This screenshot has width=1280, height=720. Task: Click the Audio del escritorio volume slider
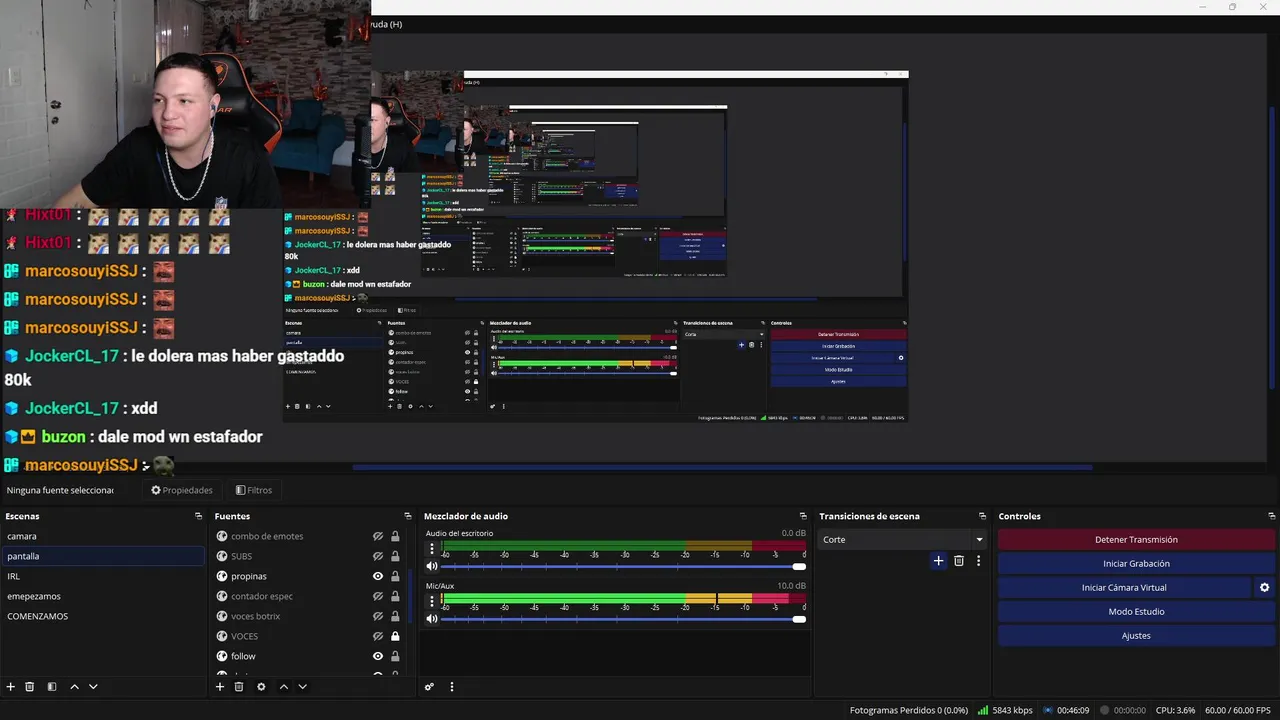pyautogui.click(x=623, y=567)
